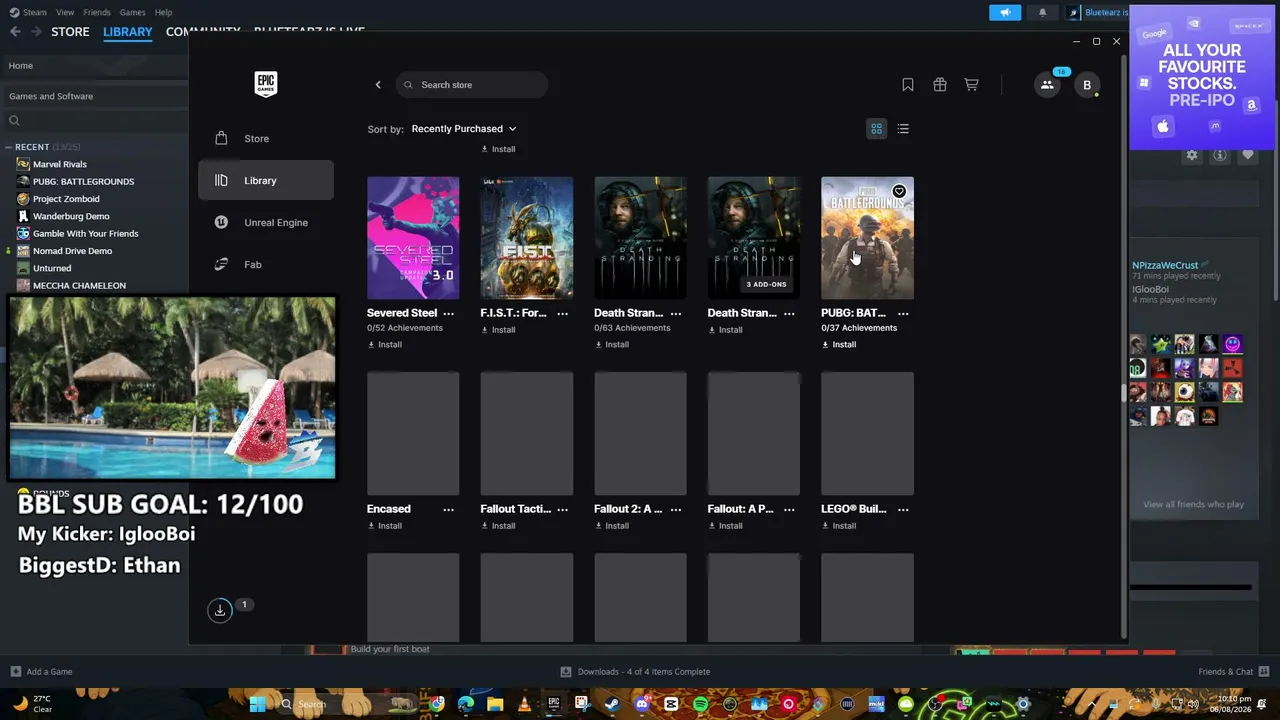Open Fab in Epic sidebar
The width and height of the screenshot is (1280, 720).
click(266, 265)
